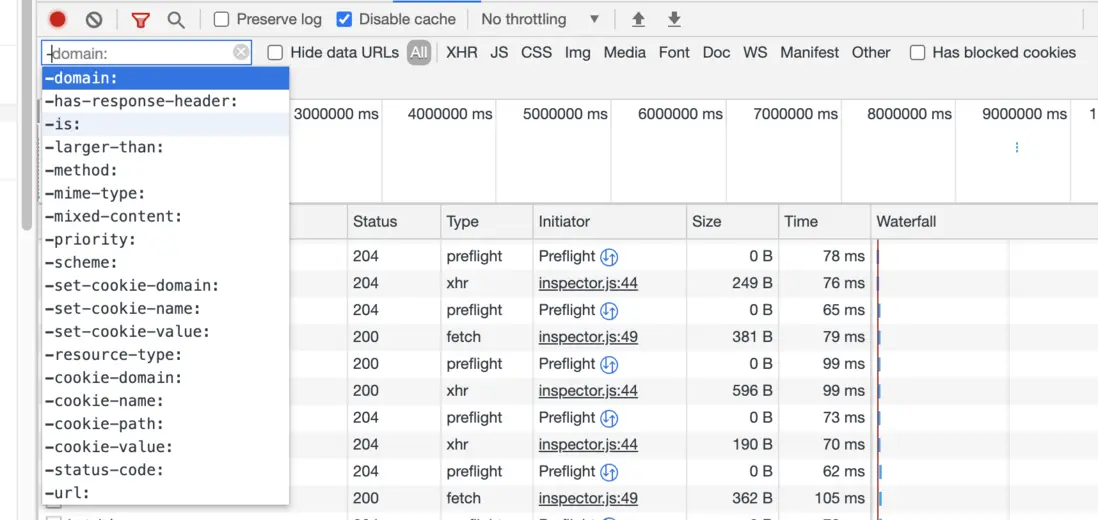Check Hide data URLs

tap(275, 52)
